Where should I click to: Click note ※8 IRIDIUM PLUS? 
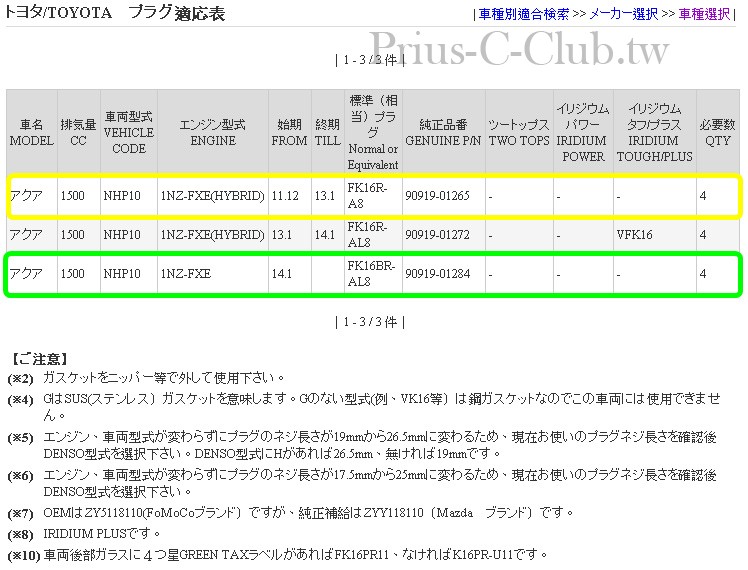click(x=101, y=533)
